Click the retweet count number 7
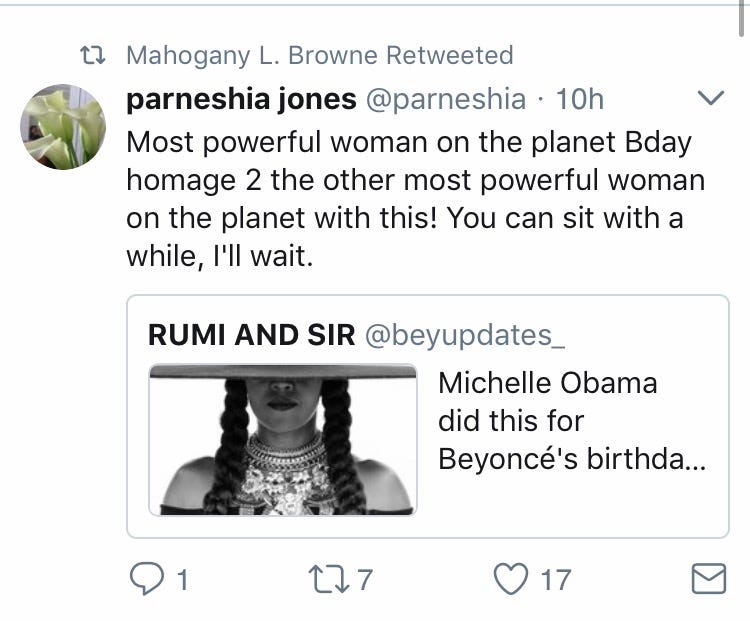Viewport: 750px width, 621px height. click(x=365, y=578)
